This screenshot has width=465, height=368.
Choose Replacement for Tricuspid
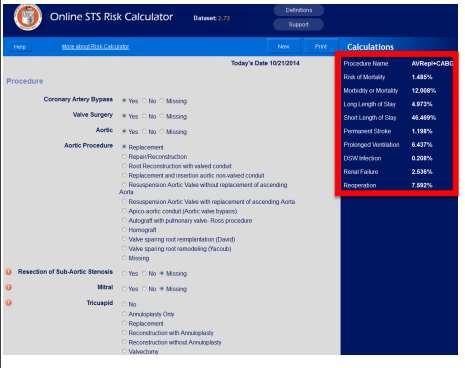coord(124,323)
